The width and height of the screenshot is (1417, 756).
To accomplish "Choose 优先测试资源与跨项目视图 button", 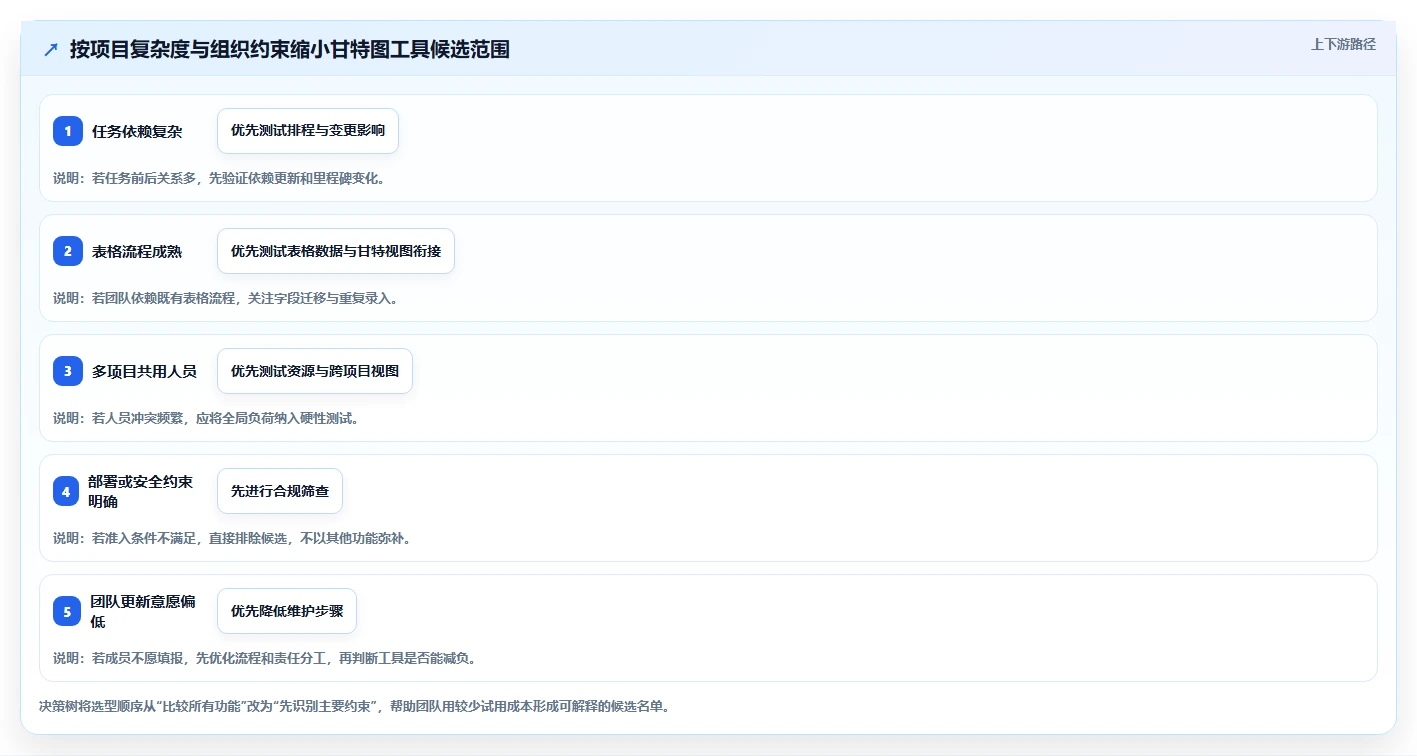I will click(x=315, y=371).
